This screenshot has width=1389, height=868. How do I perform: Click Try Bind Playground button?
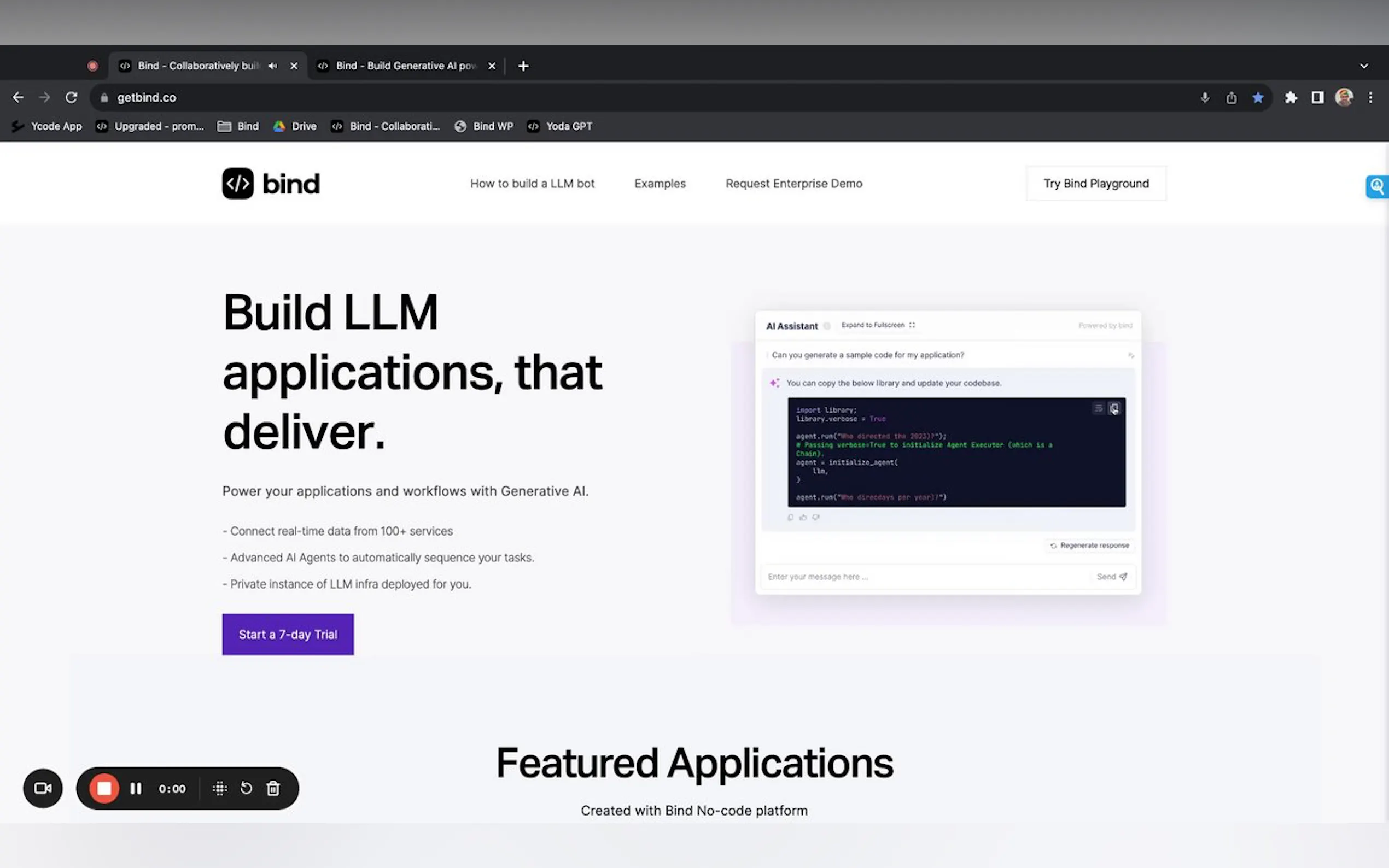(x=1095, y=184)
